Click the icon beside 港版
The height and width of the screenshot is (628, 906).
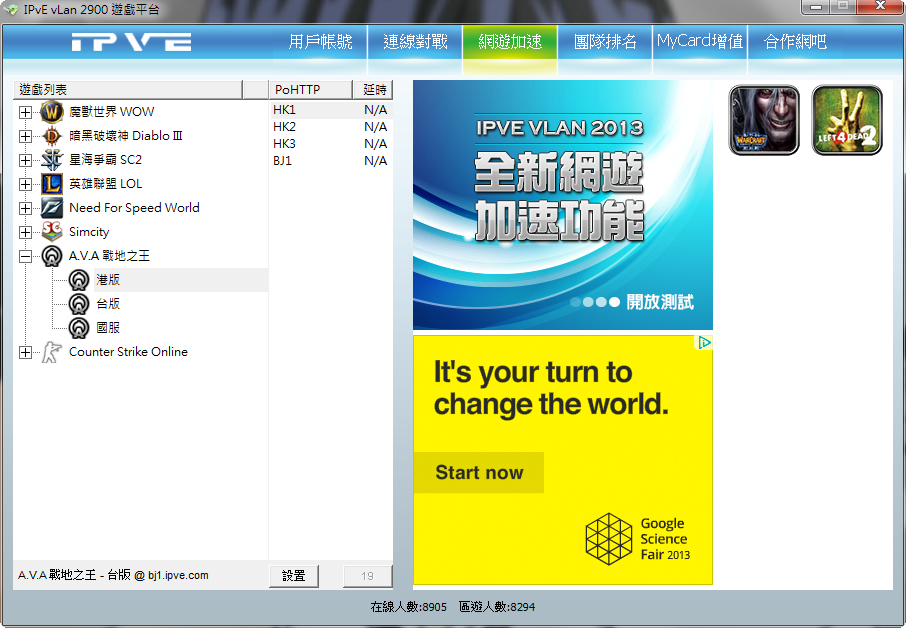coord(79,280)
